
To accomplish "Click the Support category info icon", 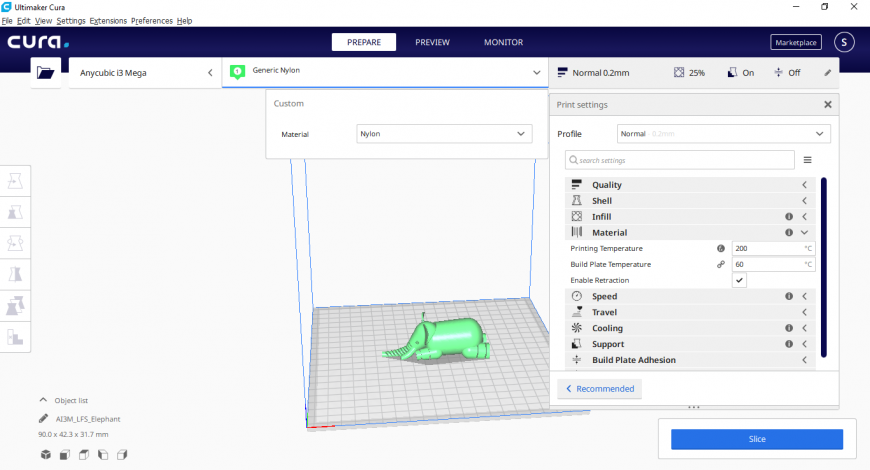I will point(788,344).
